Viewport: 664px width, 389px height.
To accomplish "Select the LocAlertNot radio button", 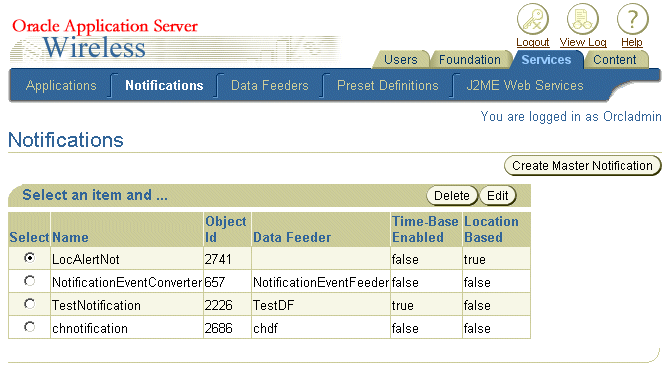I will (30, 258).
